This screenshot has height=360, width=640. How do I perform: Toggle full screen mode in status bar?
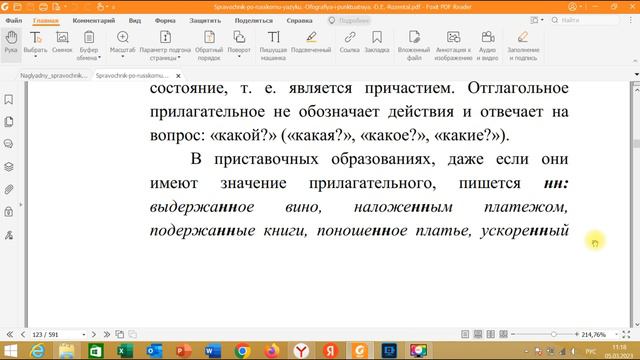(x=626, y=334)
